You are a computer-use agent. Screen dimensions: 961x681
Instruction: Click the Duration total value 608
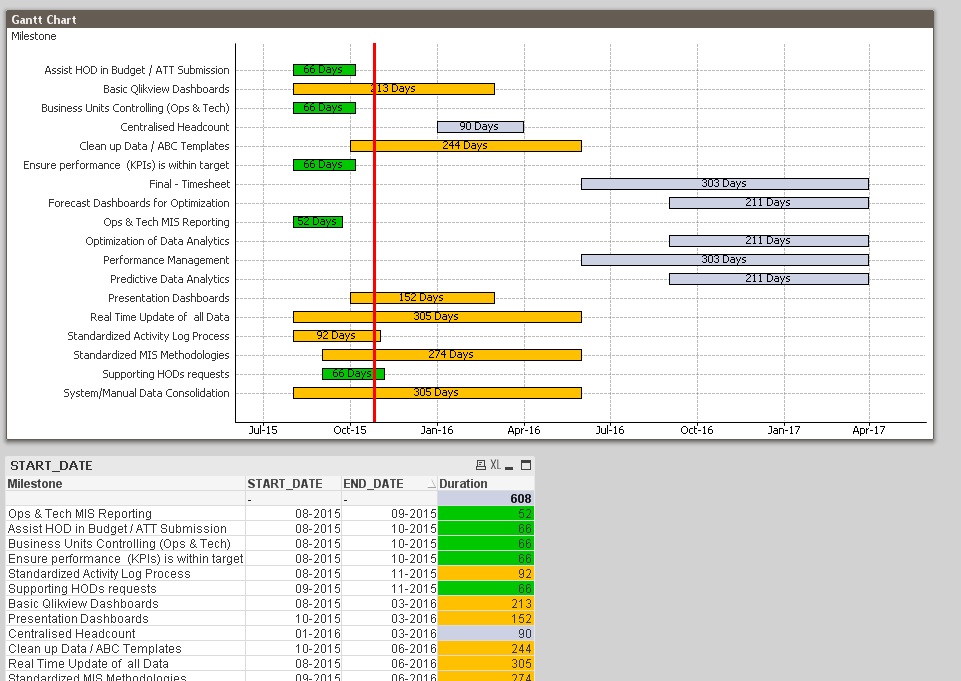pos(520,498)
